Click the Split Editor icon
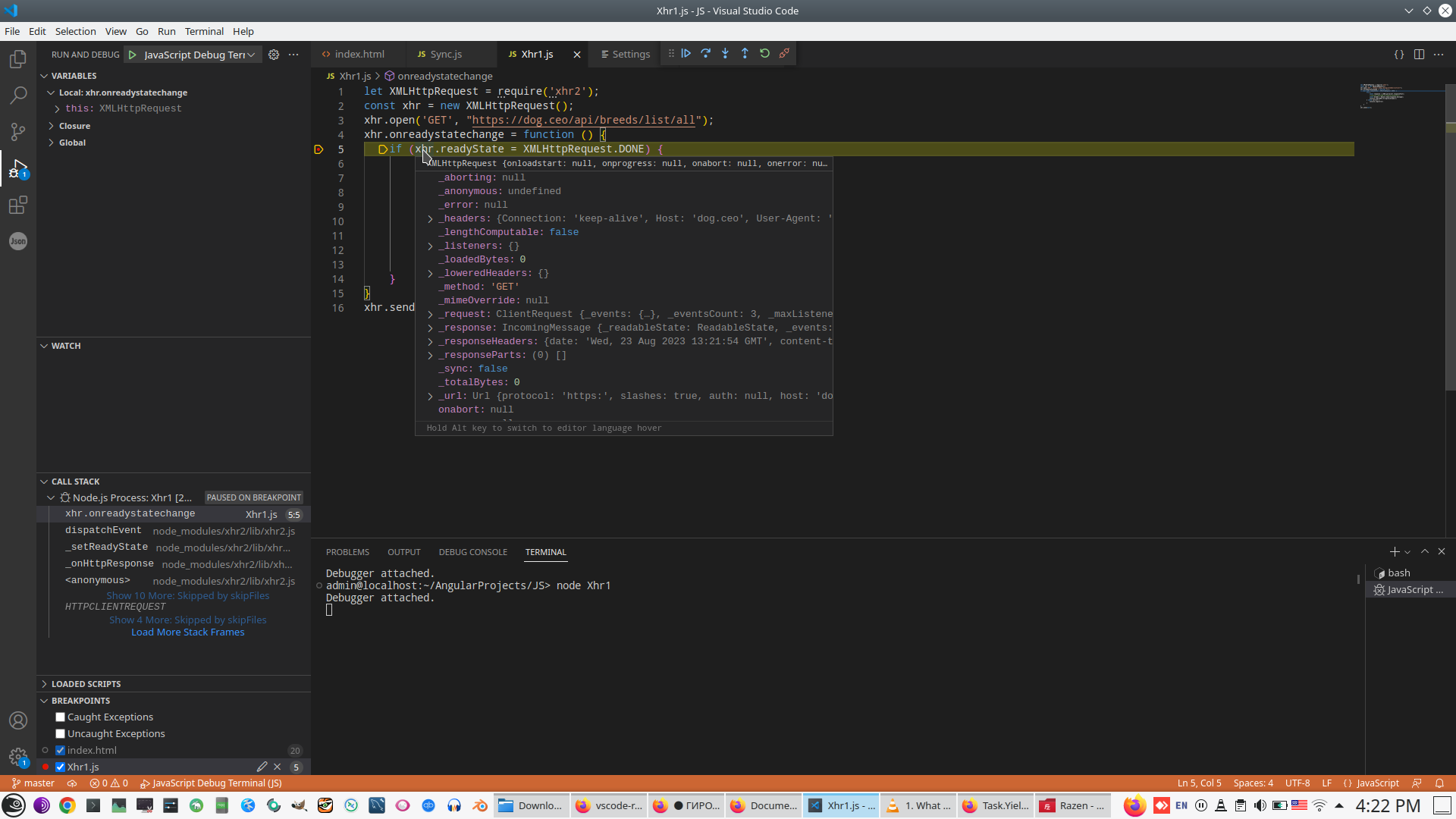 click(x=1419, y=54)
